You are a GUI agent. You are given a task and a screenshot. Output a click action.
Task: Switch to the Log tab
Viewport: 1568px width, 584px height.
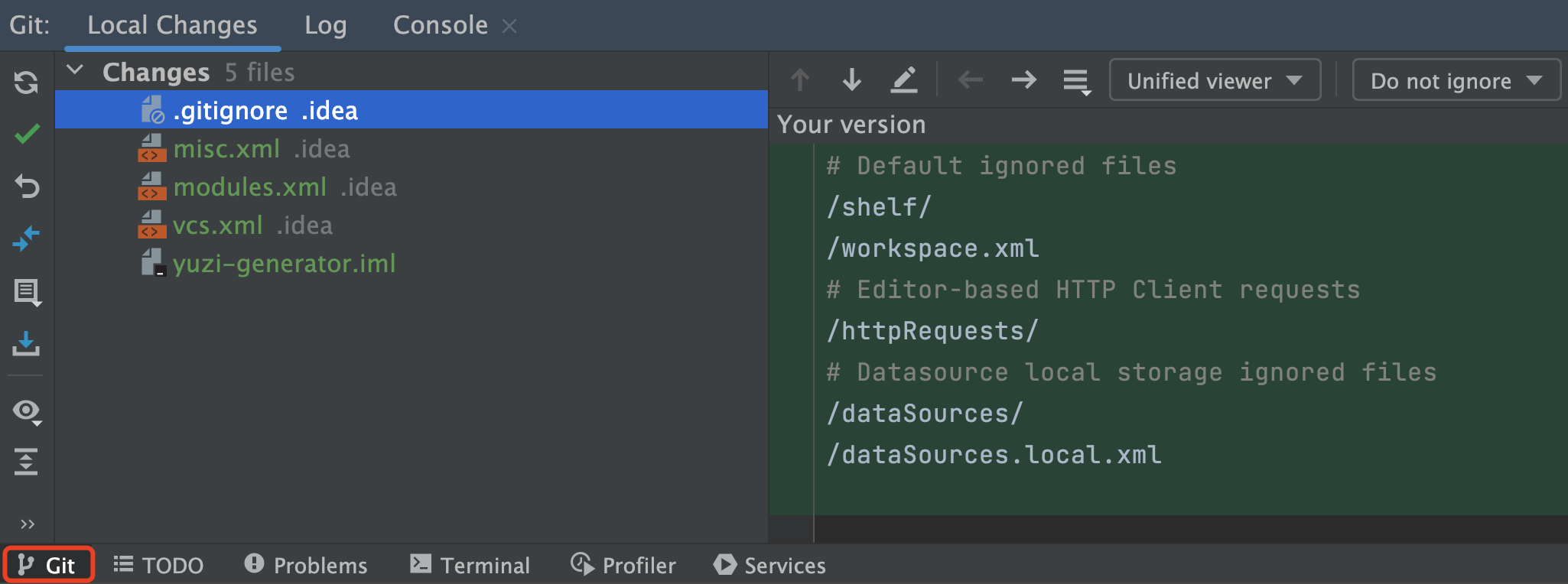click(325, 25)
